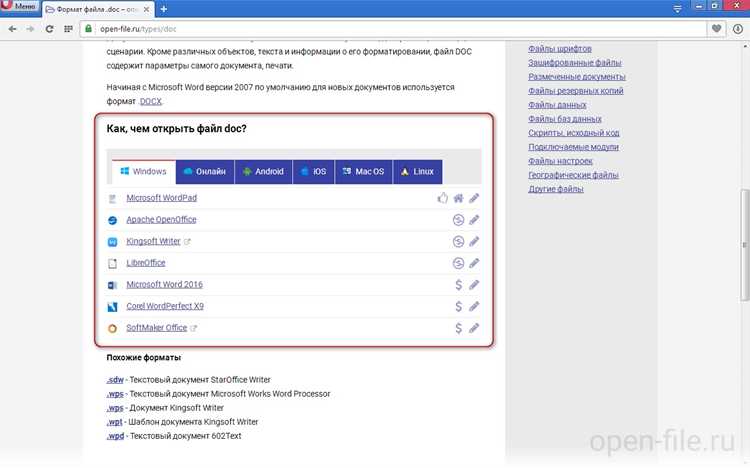Open .wps Microsoft Works Word Processor link
Screen dimensions: 750x468
coord(115,394)
